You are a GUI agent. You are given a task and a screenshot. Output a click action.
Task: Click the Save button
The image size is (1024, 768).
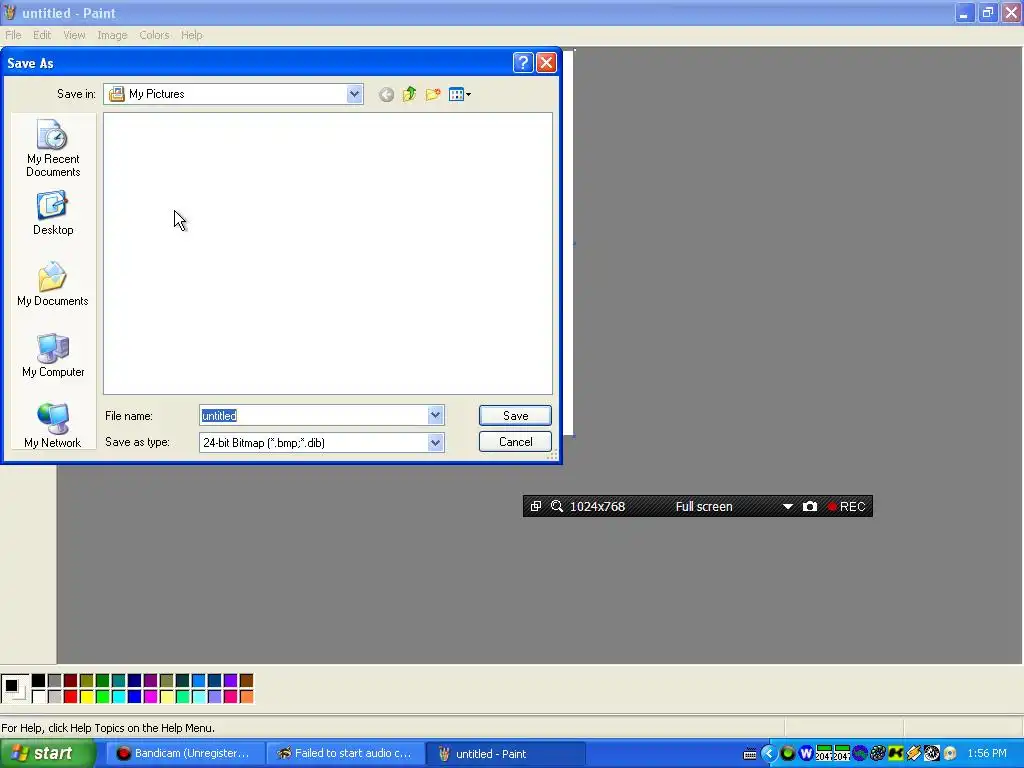(x=515, y=415)
